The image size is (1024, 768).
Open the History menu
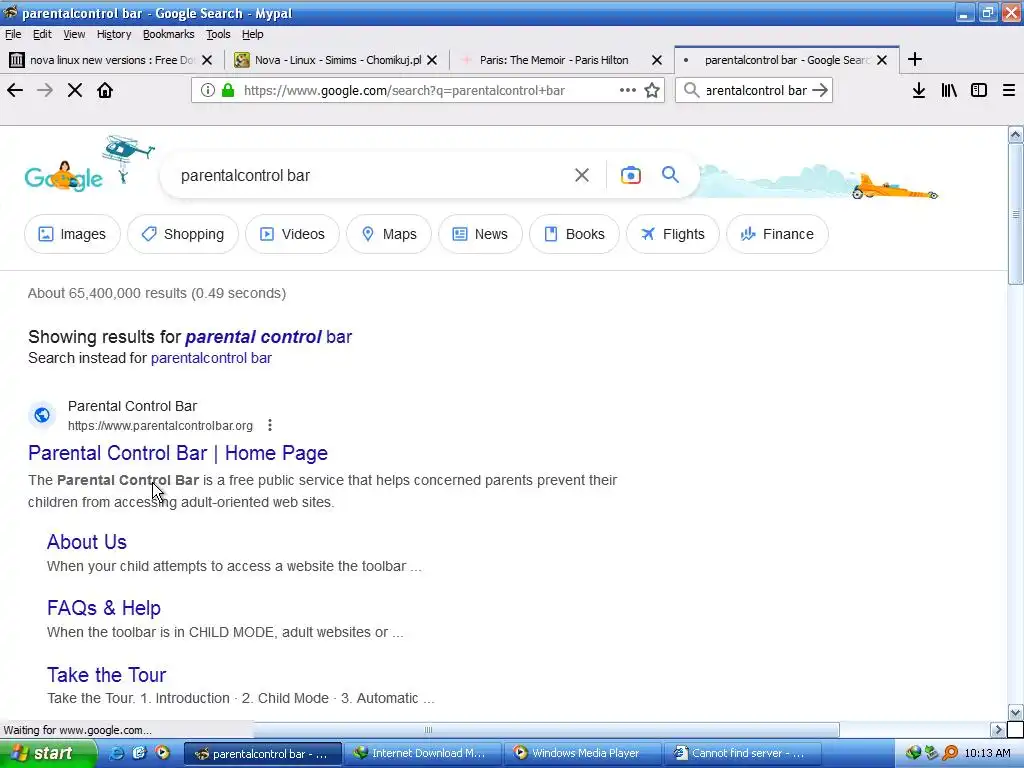click(114, 34)
